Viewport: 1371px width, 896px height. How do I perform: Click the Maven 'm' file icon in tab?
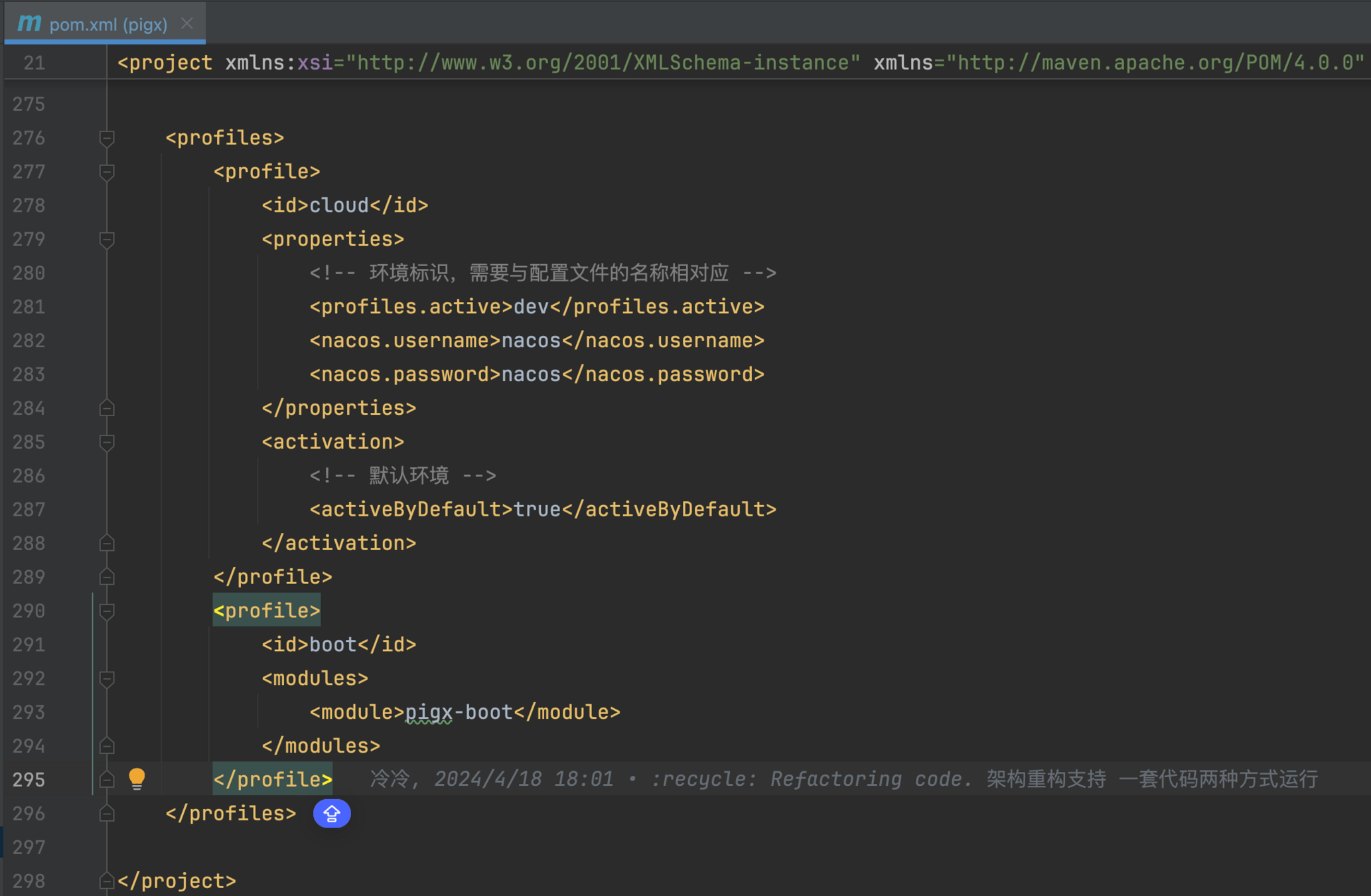coord(29,24)
